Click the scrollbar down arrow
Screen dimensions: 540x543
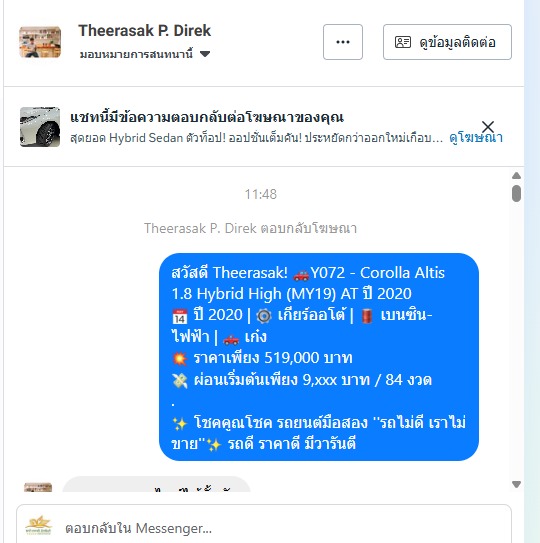[x=516, y=484]
